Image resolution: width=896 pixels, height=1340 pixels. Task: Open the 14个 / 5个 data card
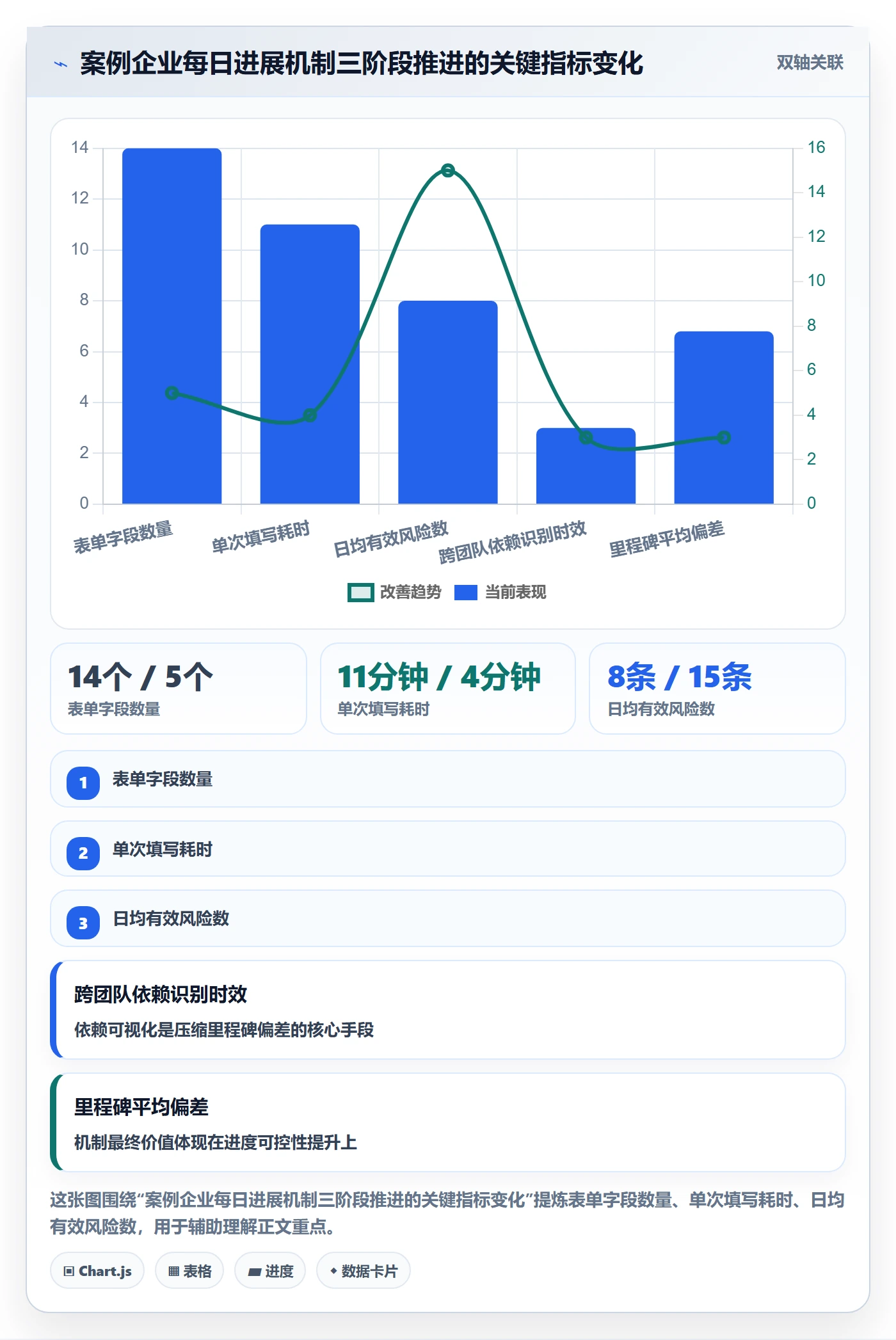(179, 689)
